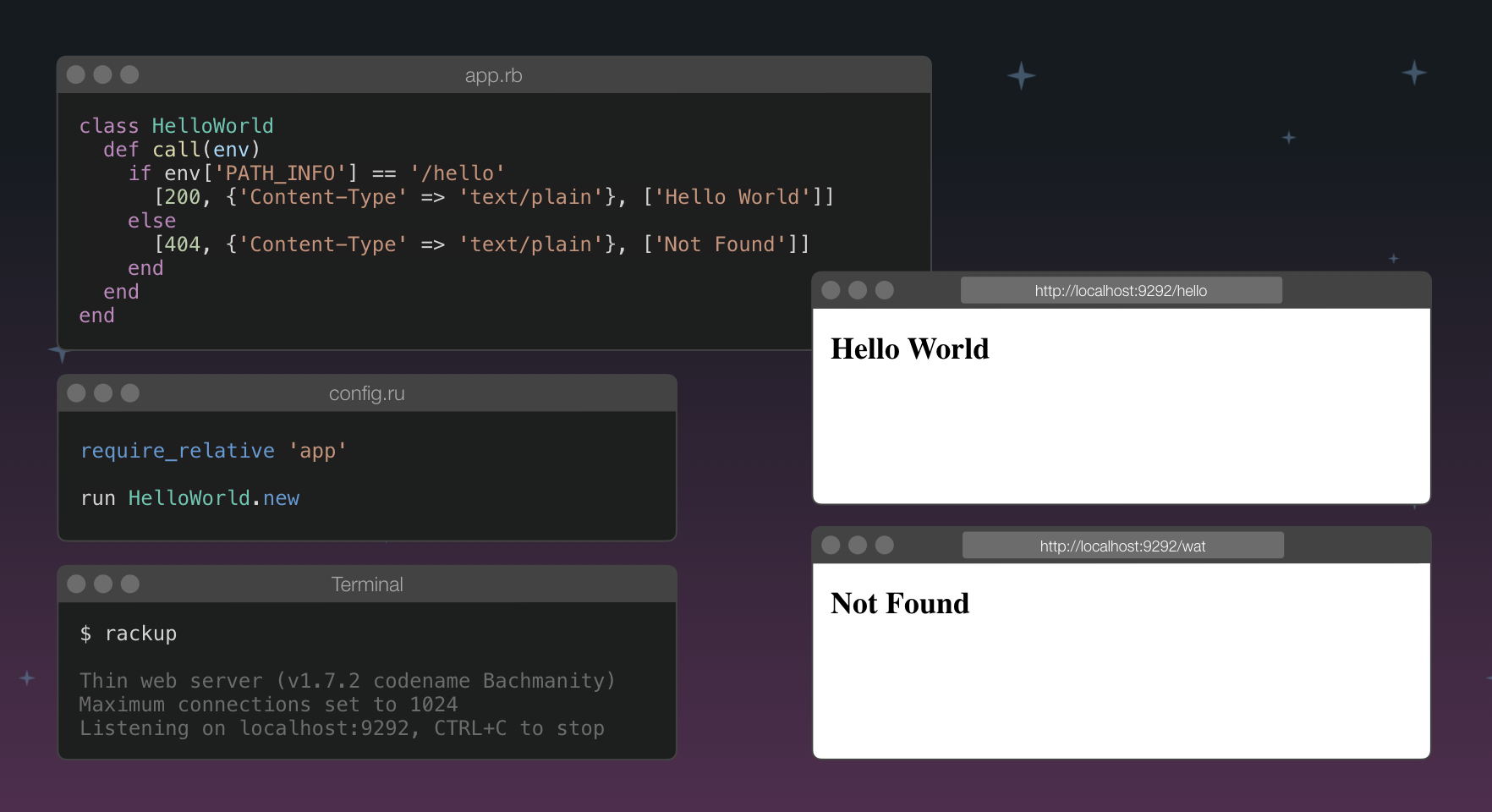
Task: Click the code line returning status 404
Action: (482, 244)
